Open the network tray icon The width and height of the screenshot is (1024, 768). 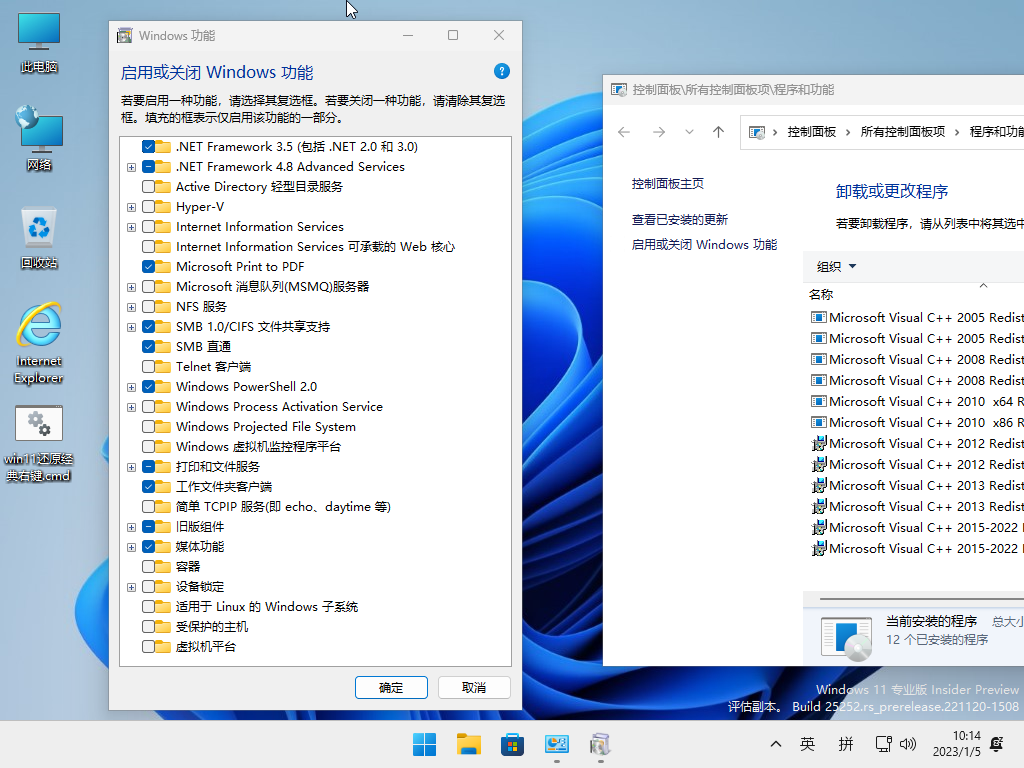(884, 744)
